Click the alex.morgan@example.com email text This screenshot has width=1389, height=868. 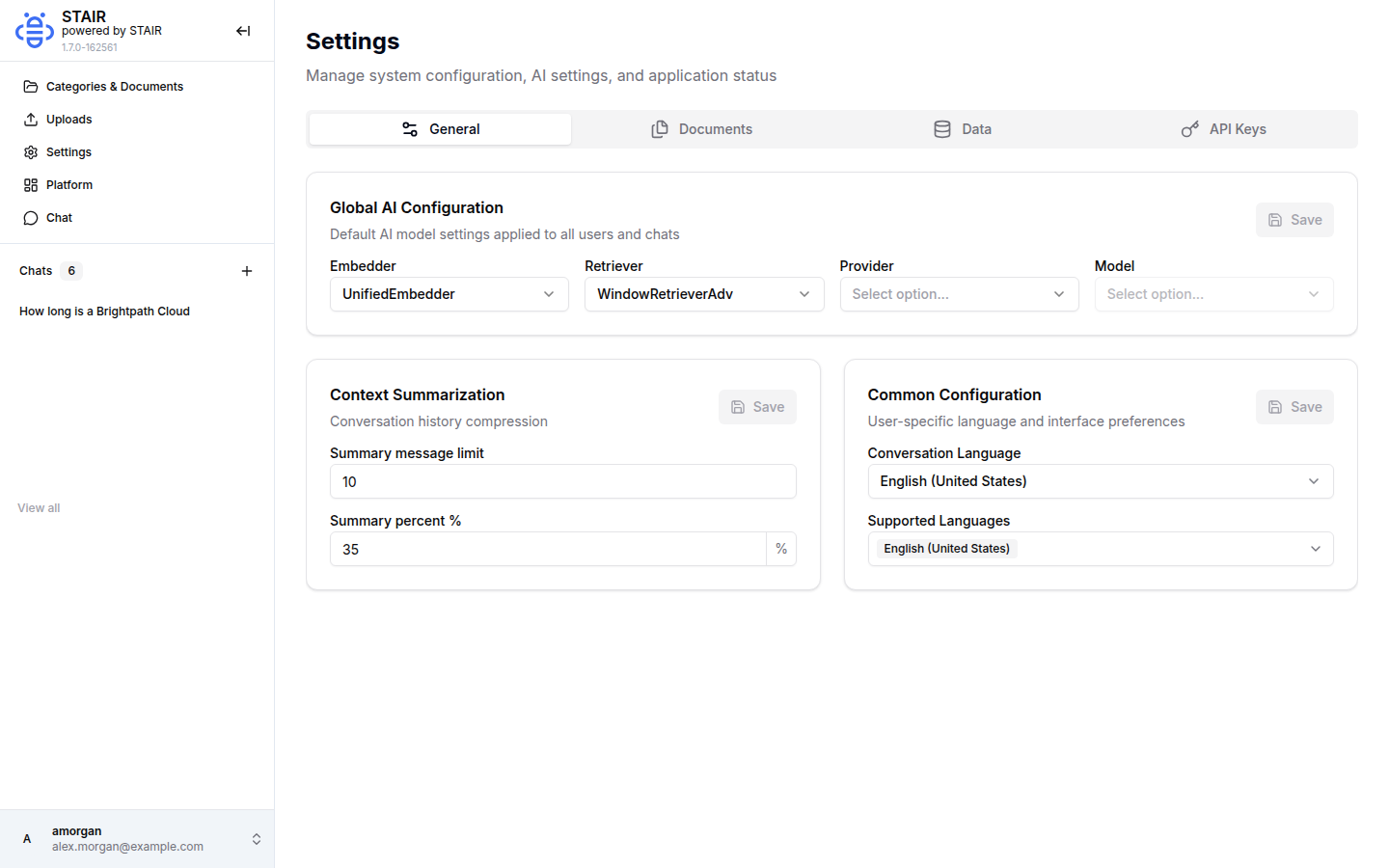127,847
